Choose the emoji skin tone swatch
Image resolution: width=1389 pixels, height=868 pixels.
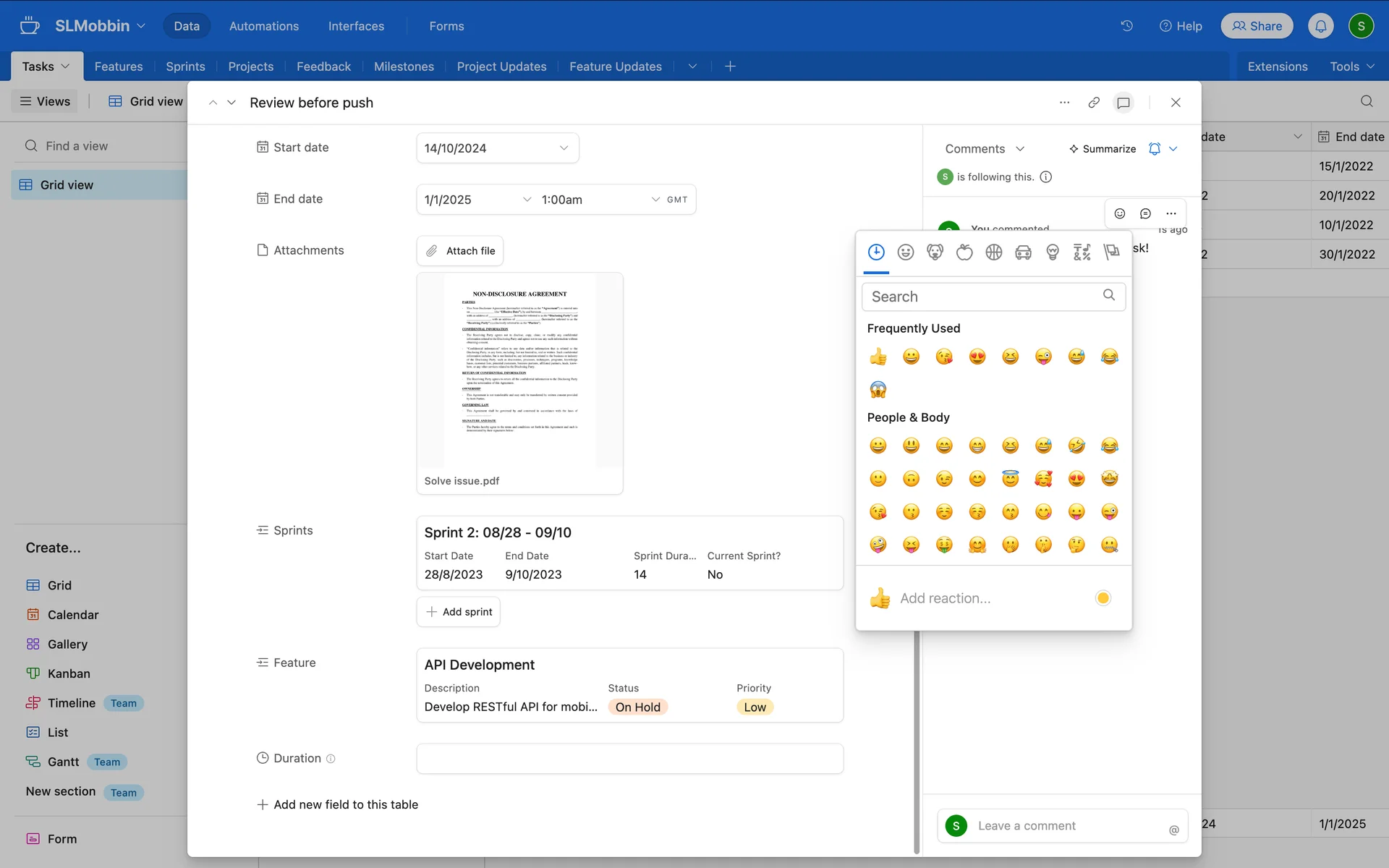point(1103,598)
